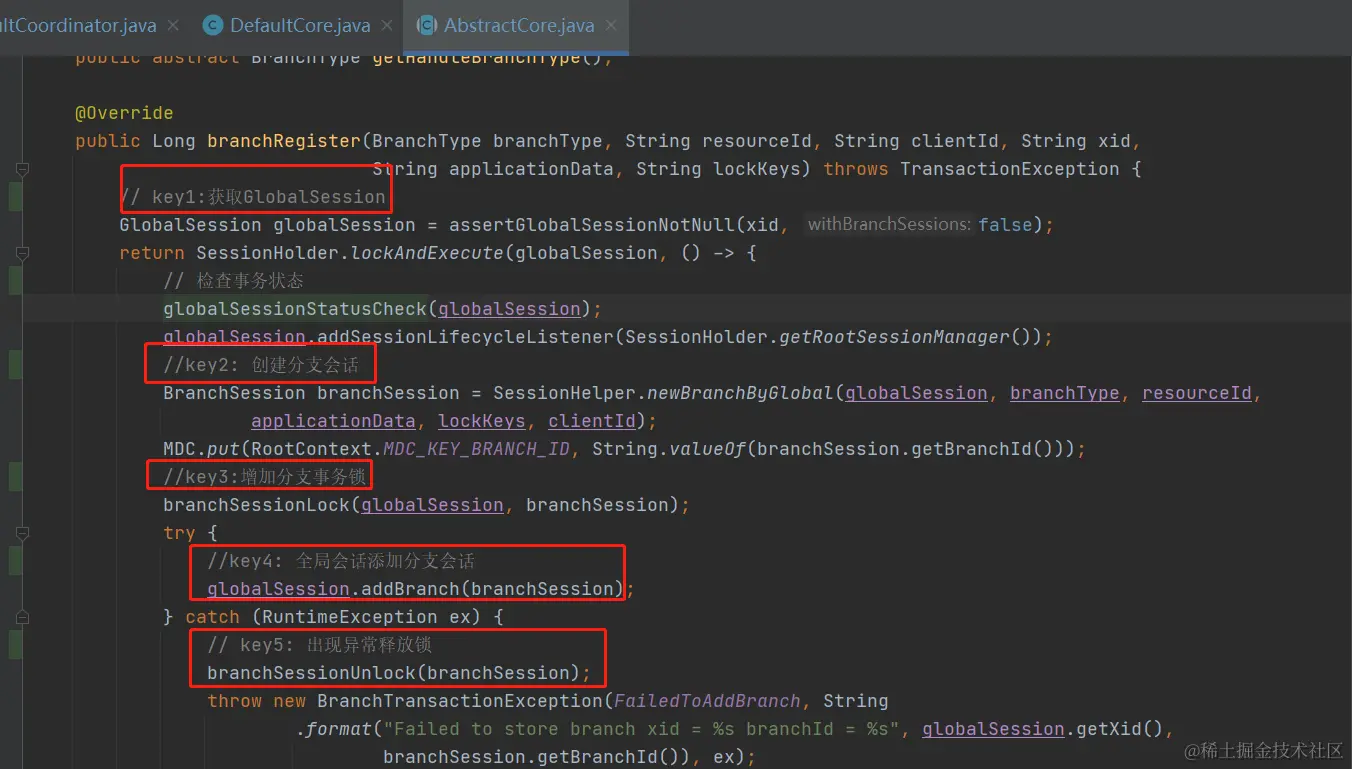Click the green change marker beside key1 comment

15,197
